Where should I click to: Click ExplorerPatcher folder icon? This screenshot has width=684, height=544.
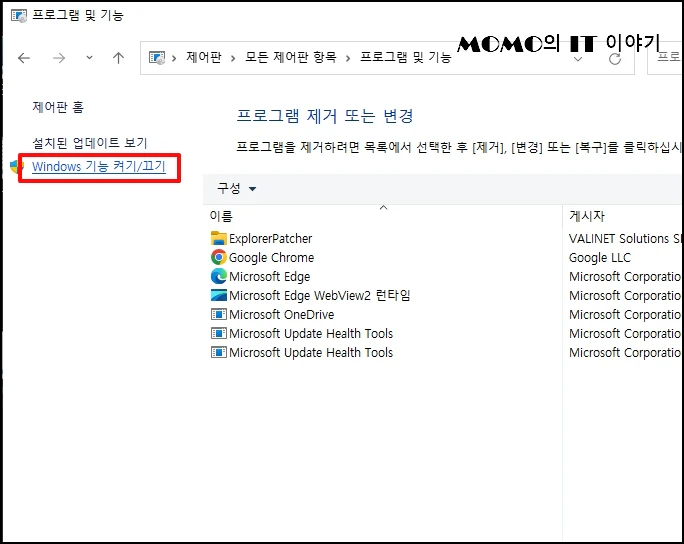pos(219,238)
